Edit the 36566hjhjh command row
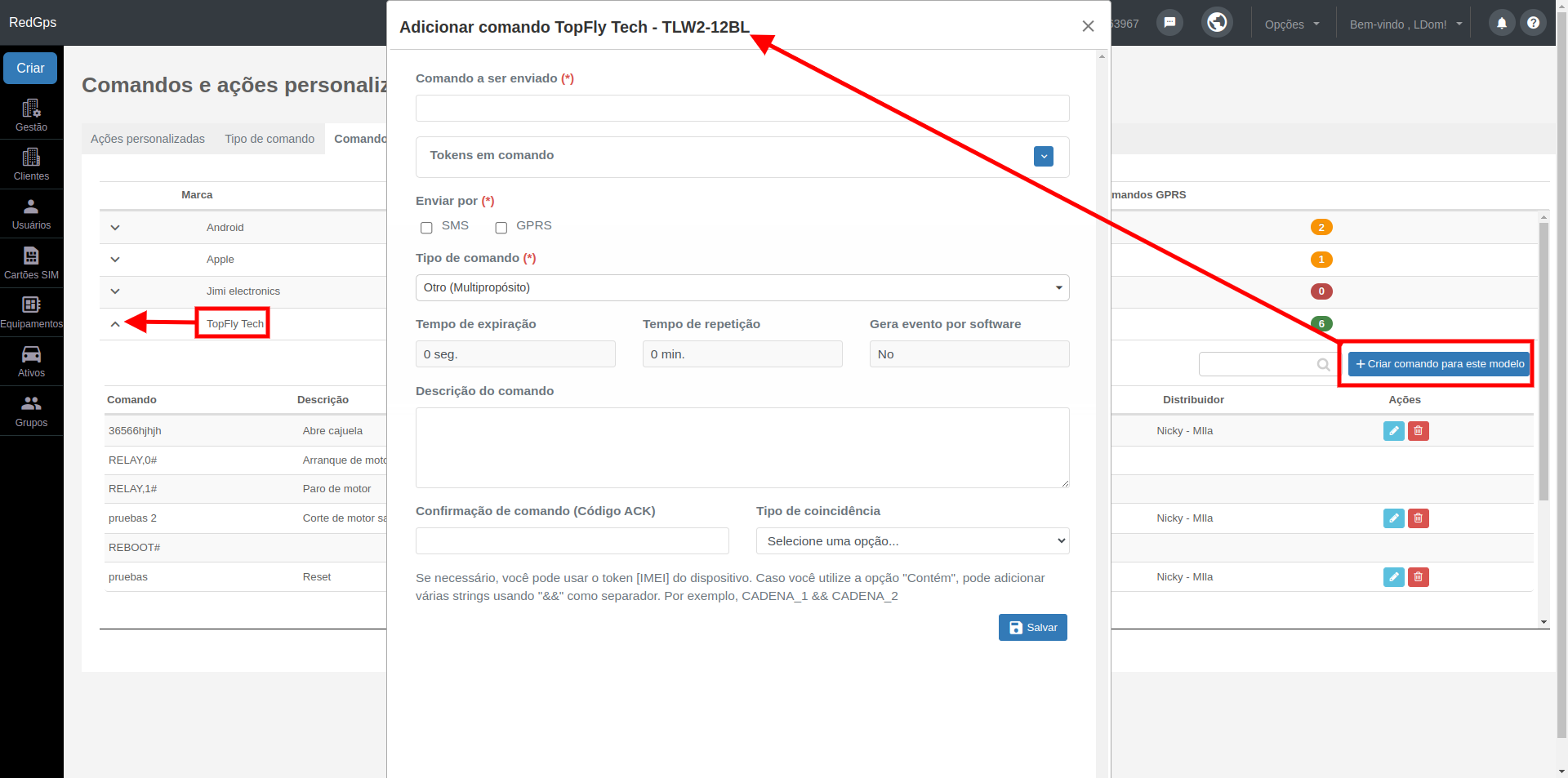The image size is (1568, 778). pos(1393,431)
